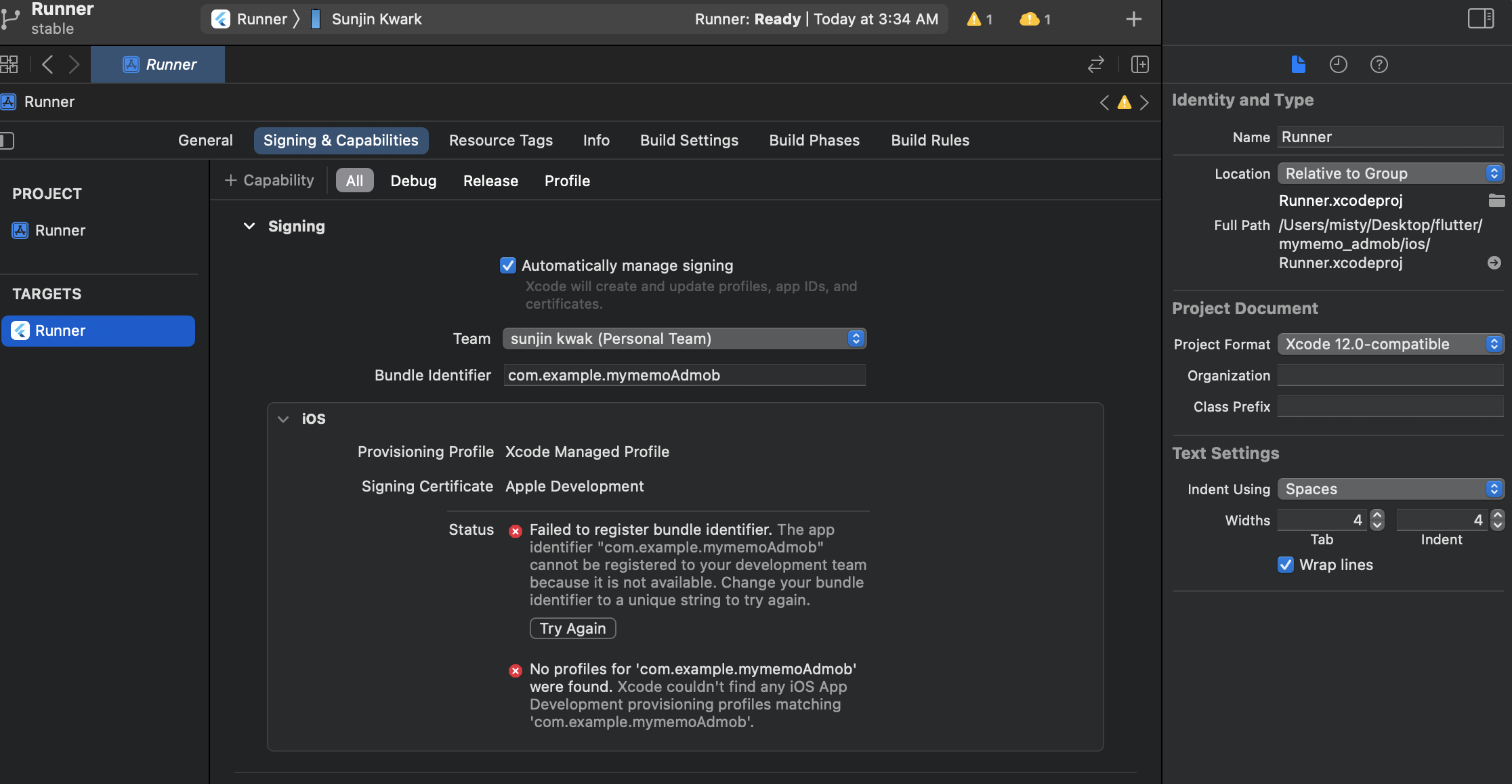
Task: Click the Organization field
Action: pos(1391,375)
